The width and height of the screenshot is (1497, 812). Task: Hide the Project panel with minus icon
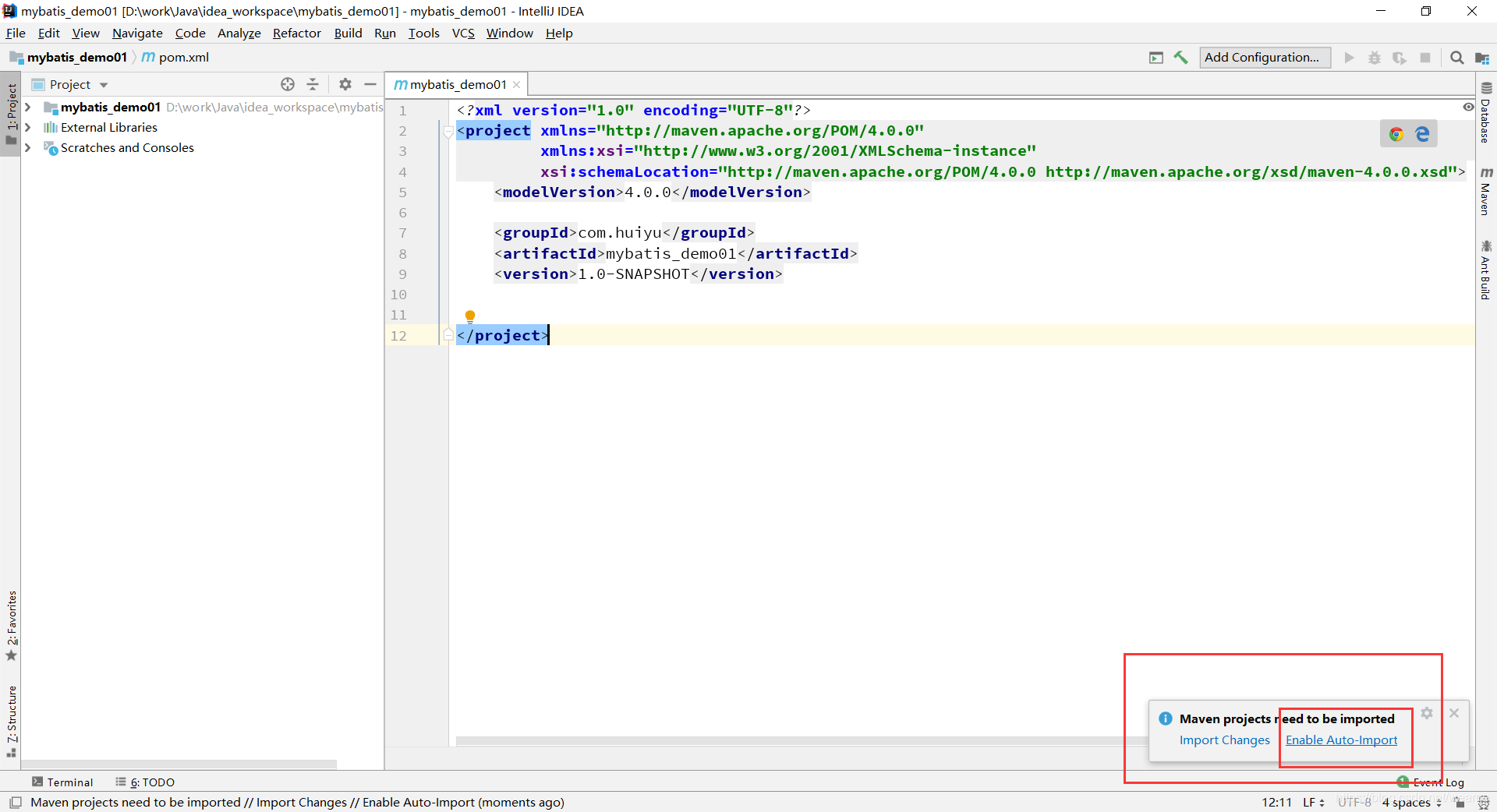[370, 84]
